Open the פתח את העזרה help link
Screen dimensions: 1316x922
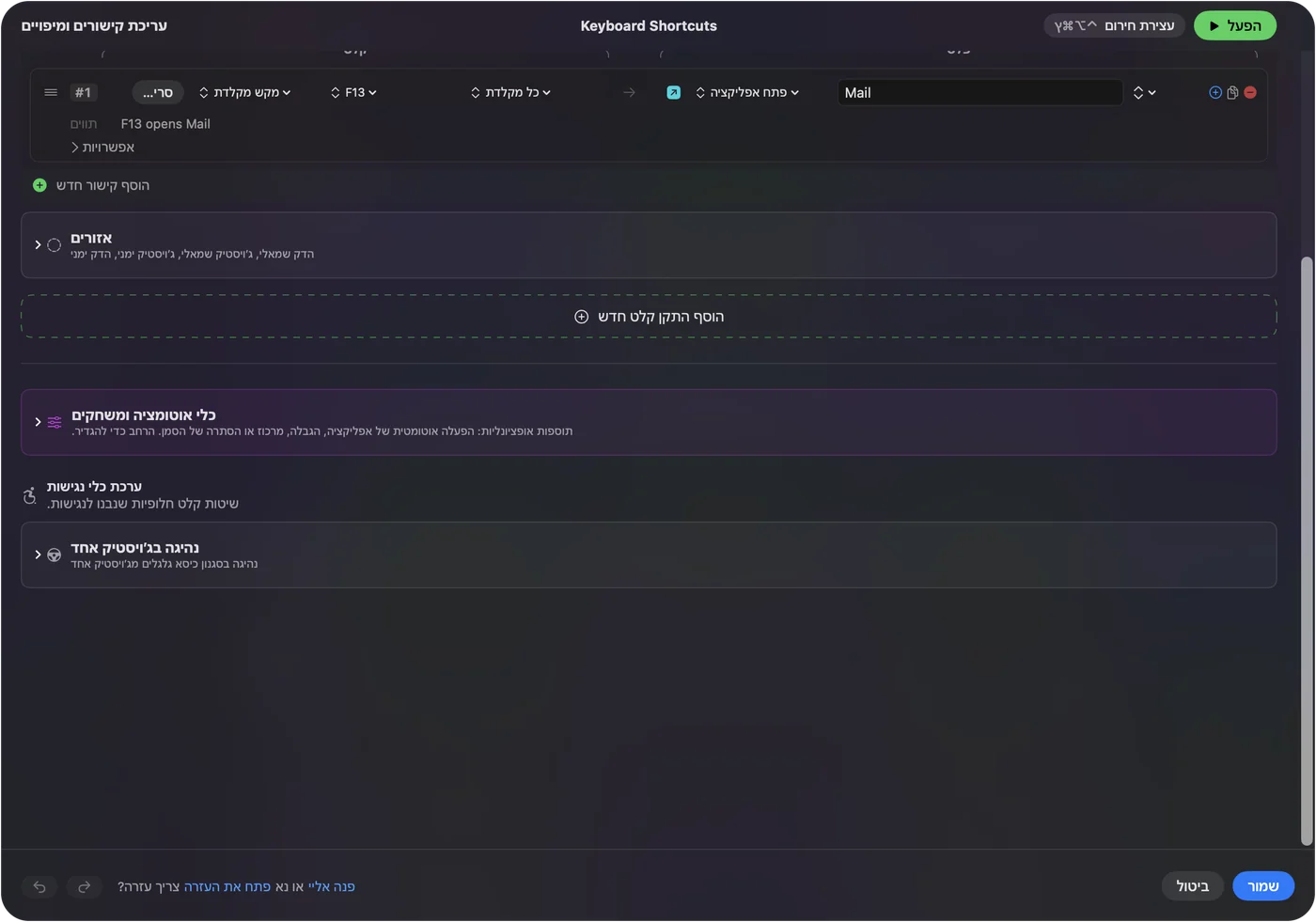pyautogui.click(x=227, y=886)
